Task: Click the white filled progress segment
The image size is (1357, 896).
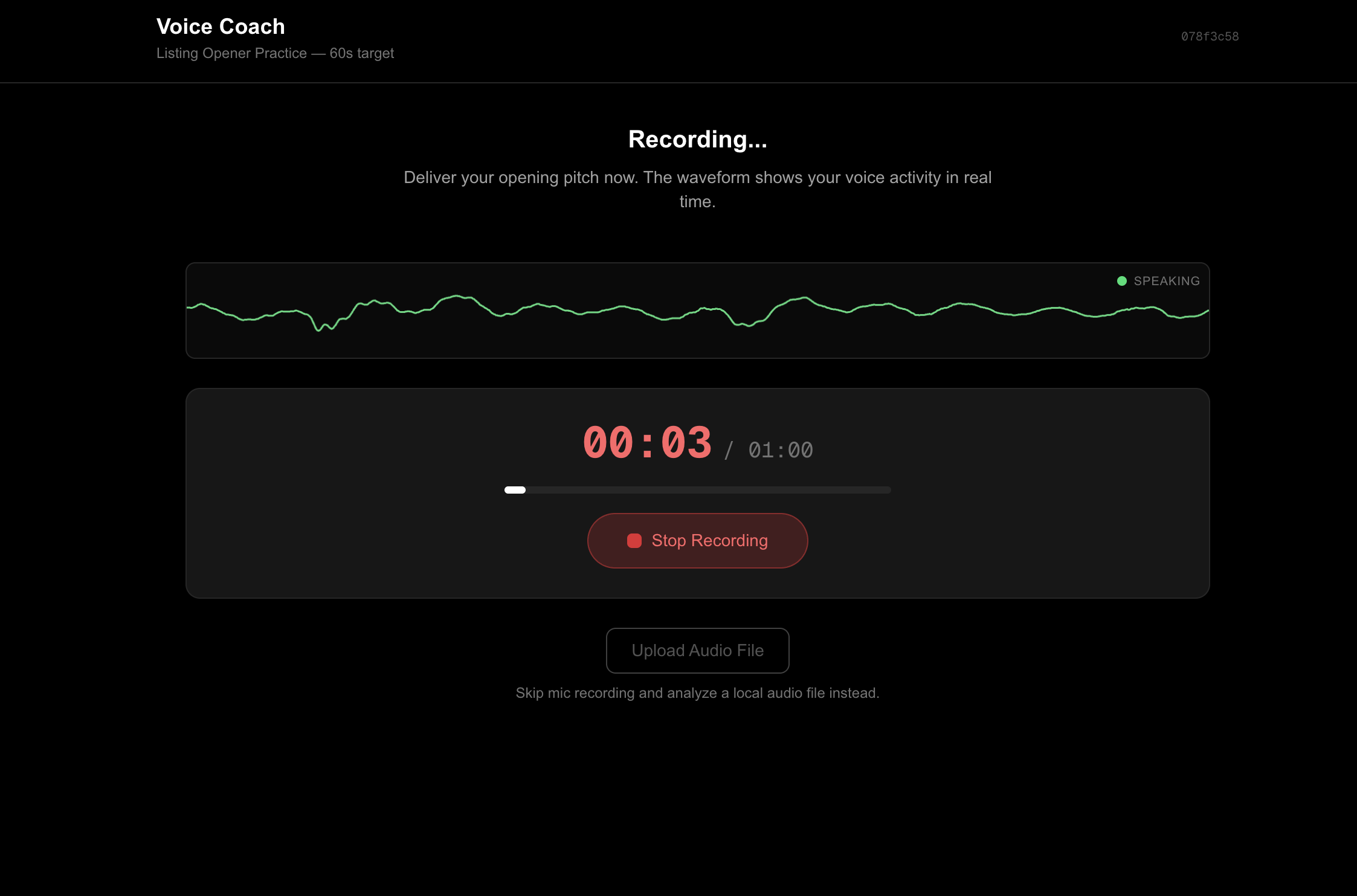Action: (515, 490)
